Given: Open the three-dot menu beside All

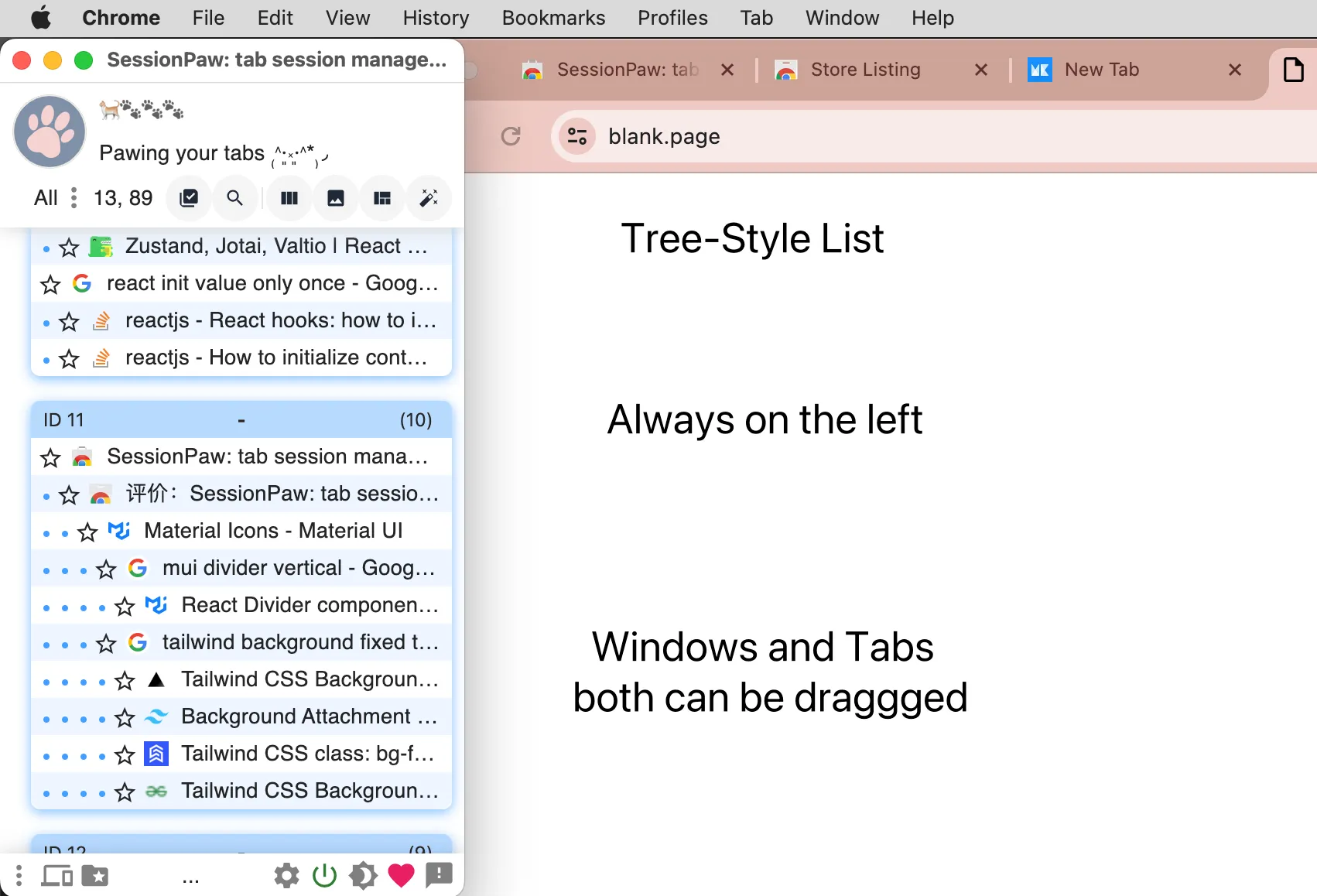Looking at the screenshot, I should pyautogui.click(x=74, y=198).
